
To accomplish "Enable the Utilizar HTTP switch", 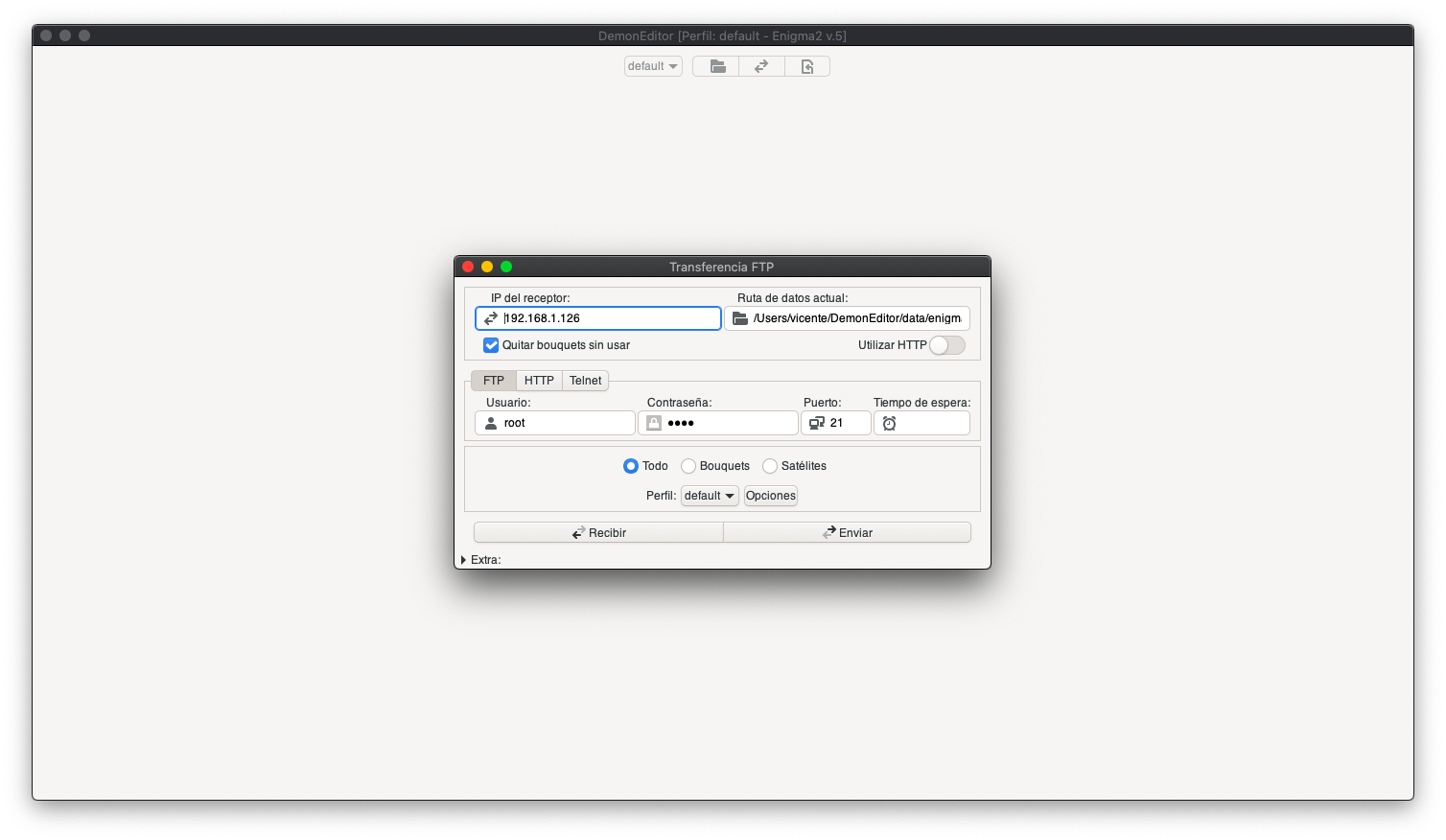I will (946, 345).
